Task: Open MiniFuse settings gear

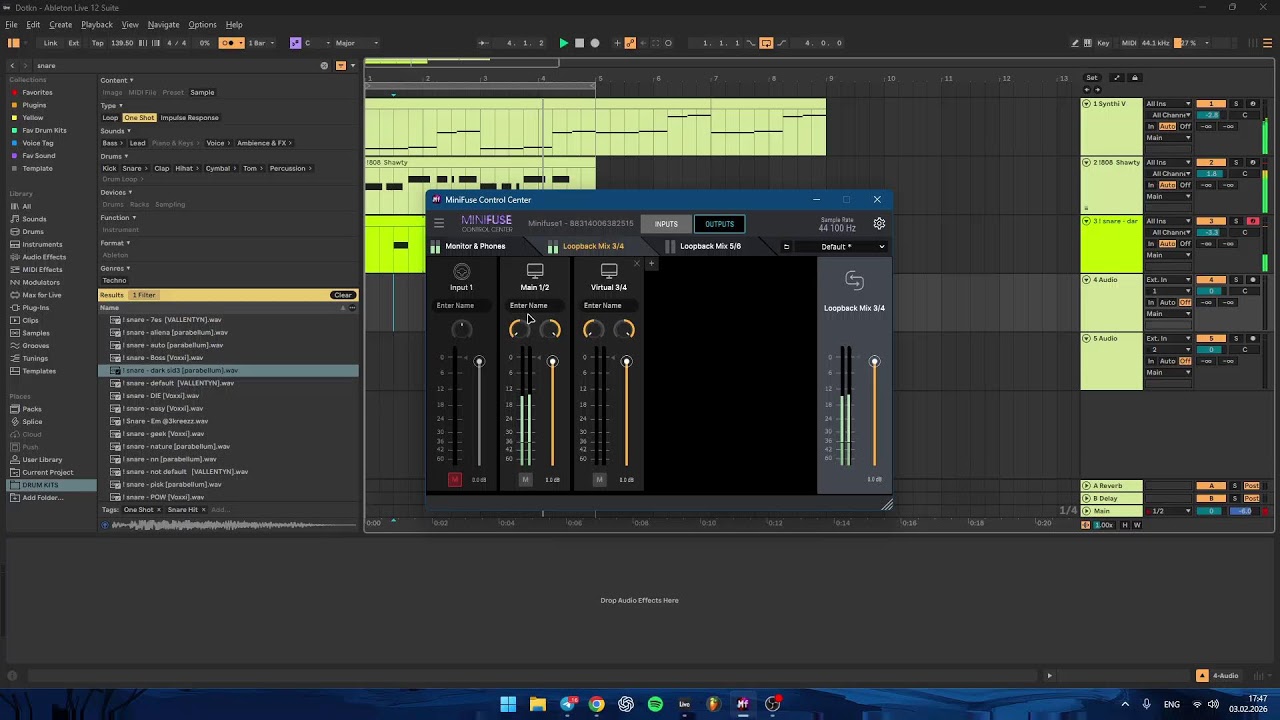Action: pyautogui.click(x=879, y=224)
